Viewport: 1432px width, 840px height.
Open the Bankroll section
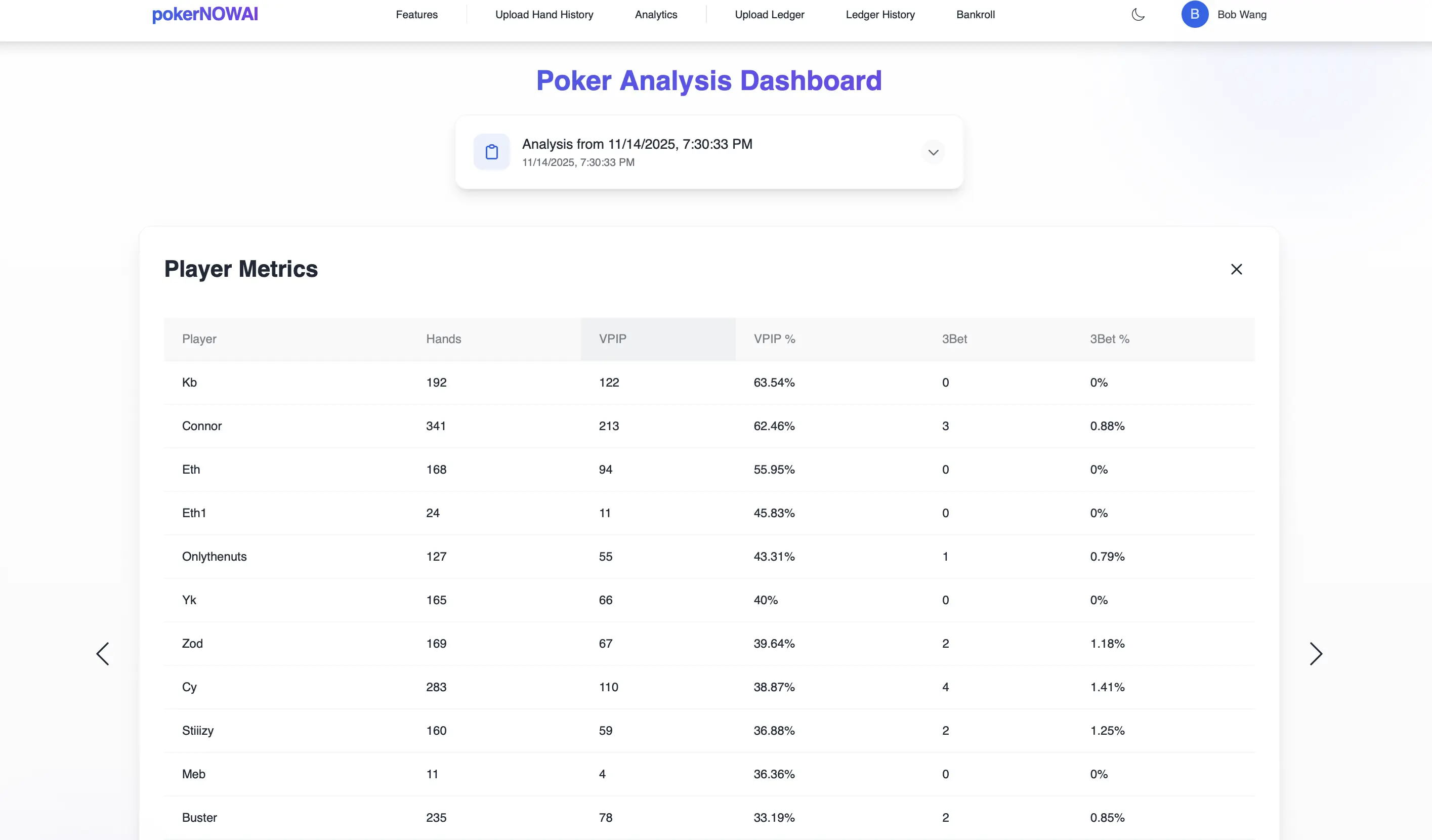click(976, 14)
